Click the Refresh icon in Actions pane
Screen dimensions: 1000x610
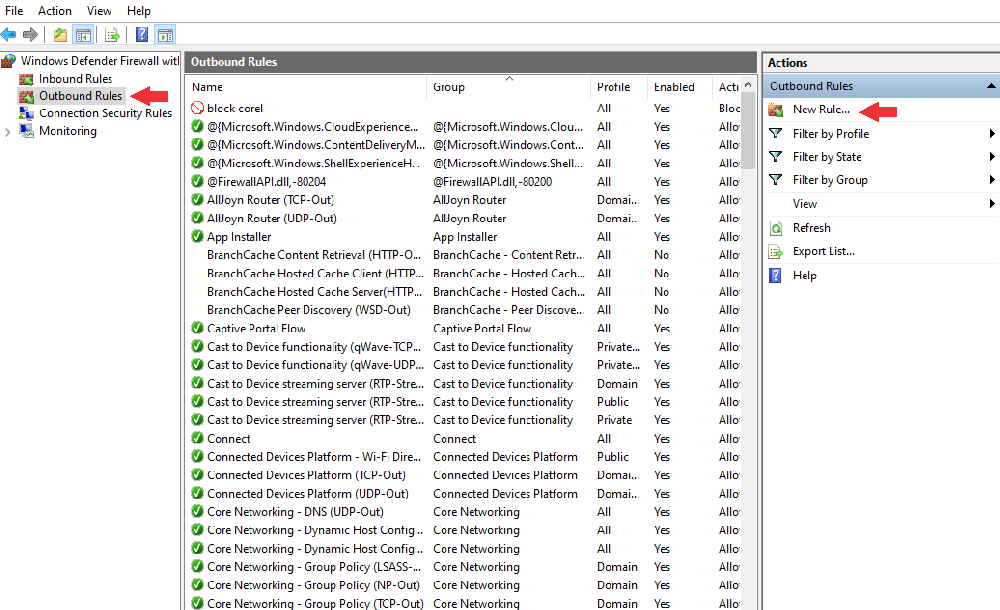click(x=776, y=228)
